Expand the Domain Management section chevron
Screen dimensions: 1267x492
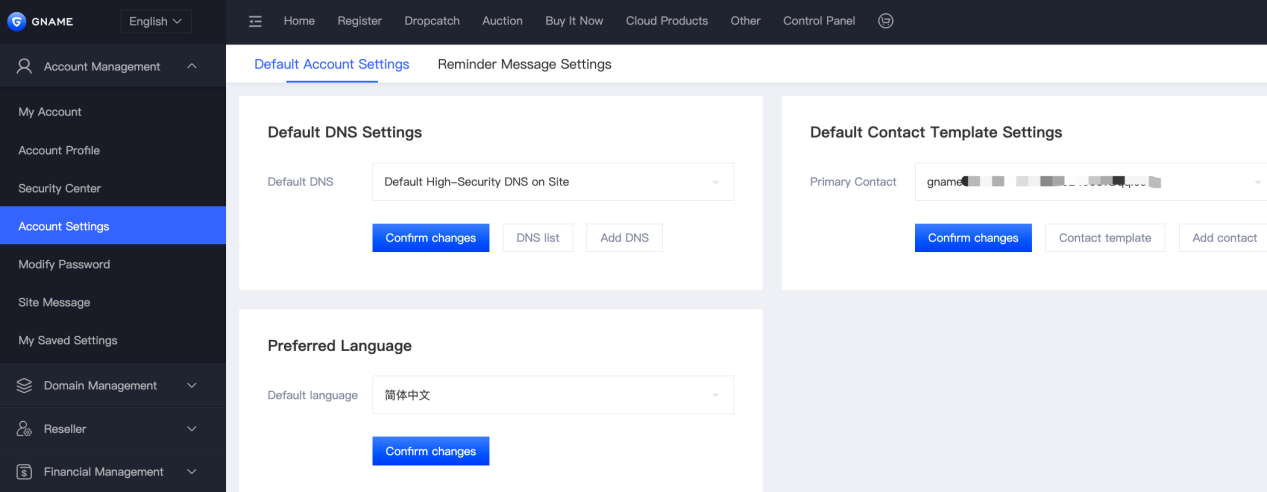tap(192, 385)
